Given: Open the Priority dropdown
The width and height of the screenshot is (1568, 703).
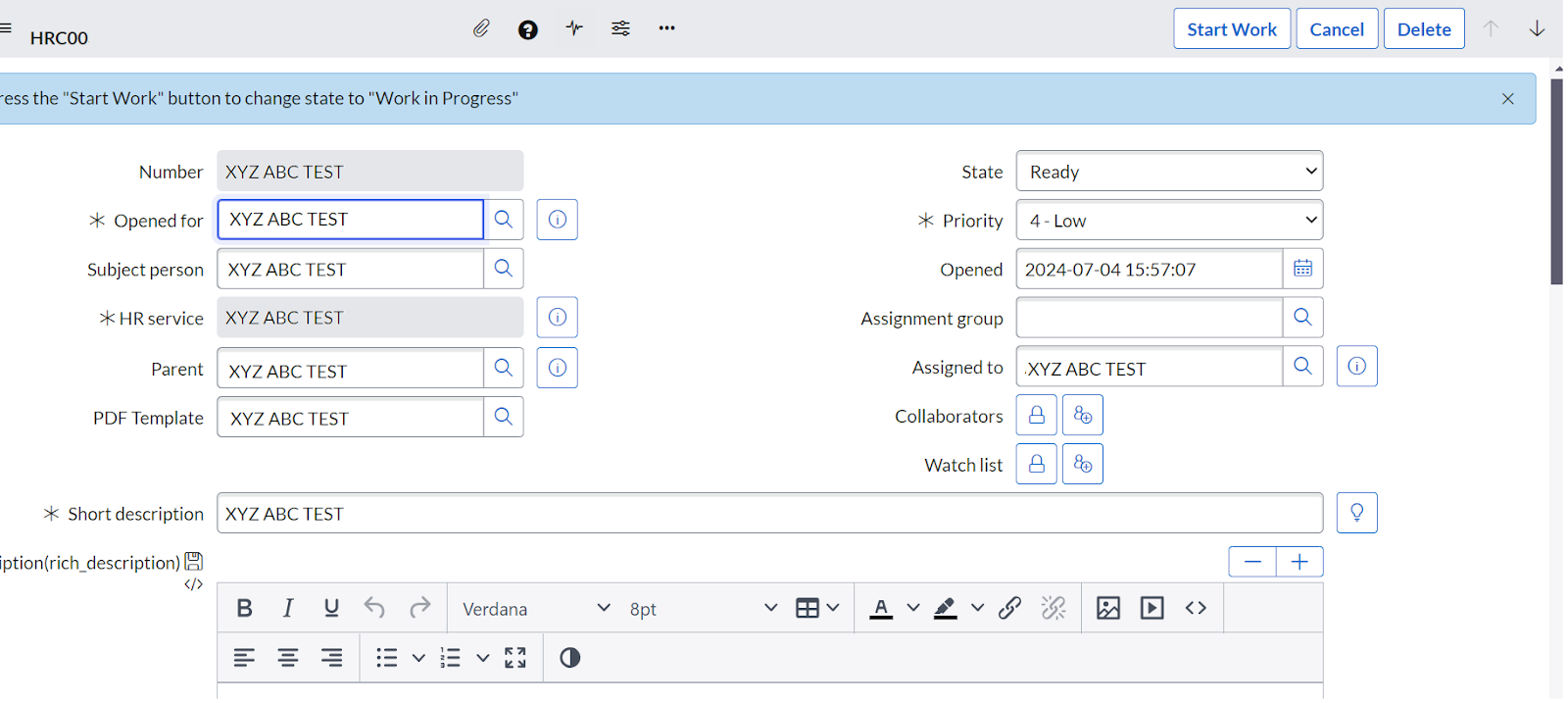Looking at the screenshot, I should pyautogui.click(x=1169, y=221).
